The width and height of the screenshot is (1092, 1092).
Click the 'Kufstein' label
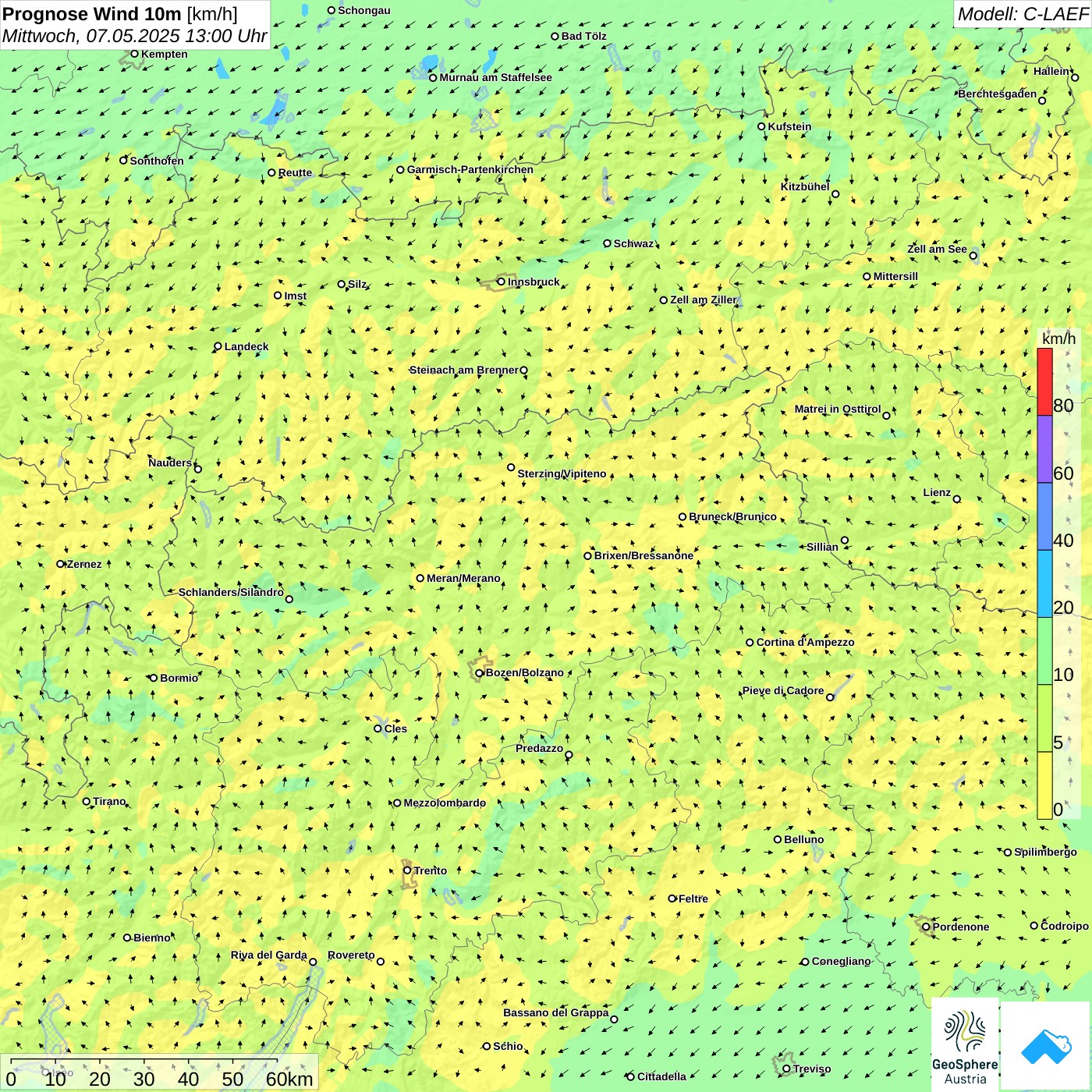(x=789, y=126)
